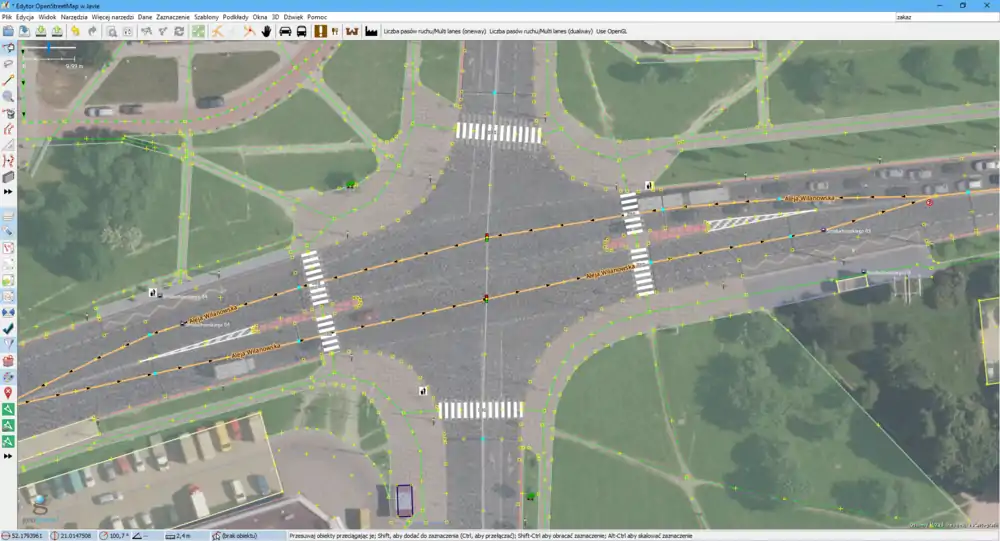The width and height of the screenshot is (1000, 541).
Task: Click the bus preset icon
Action: point(301,31)
